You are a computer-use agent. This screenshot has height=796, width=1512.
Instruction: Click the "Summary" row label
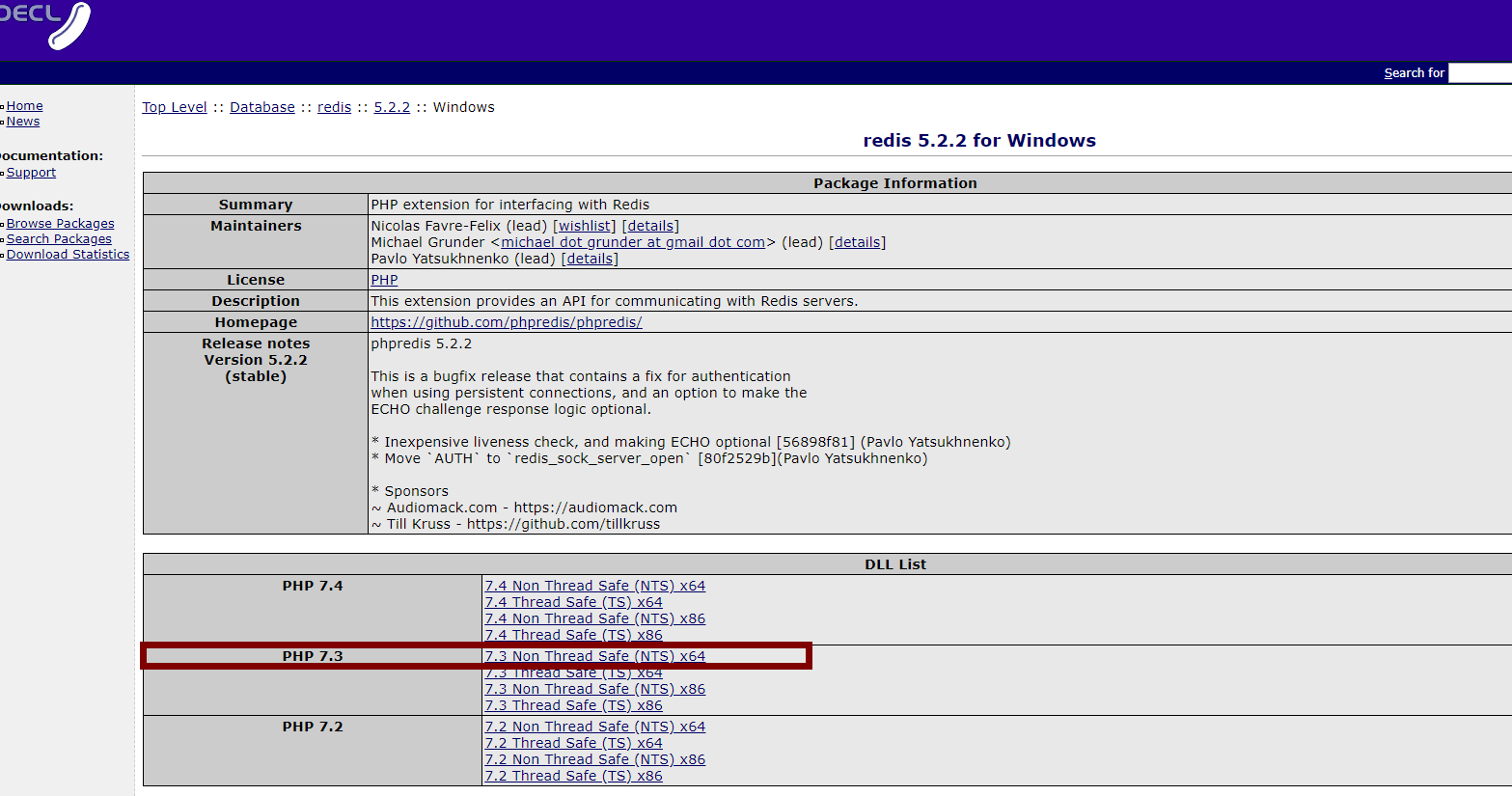[x=256, y=205]
